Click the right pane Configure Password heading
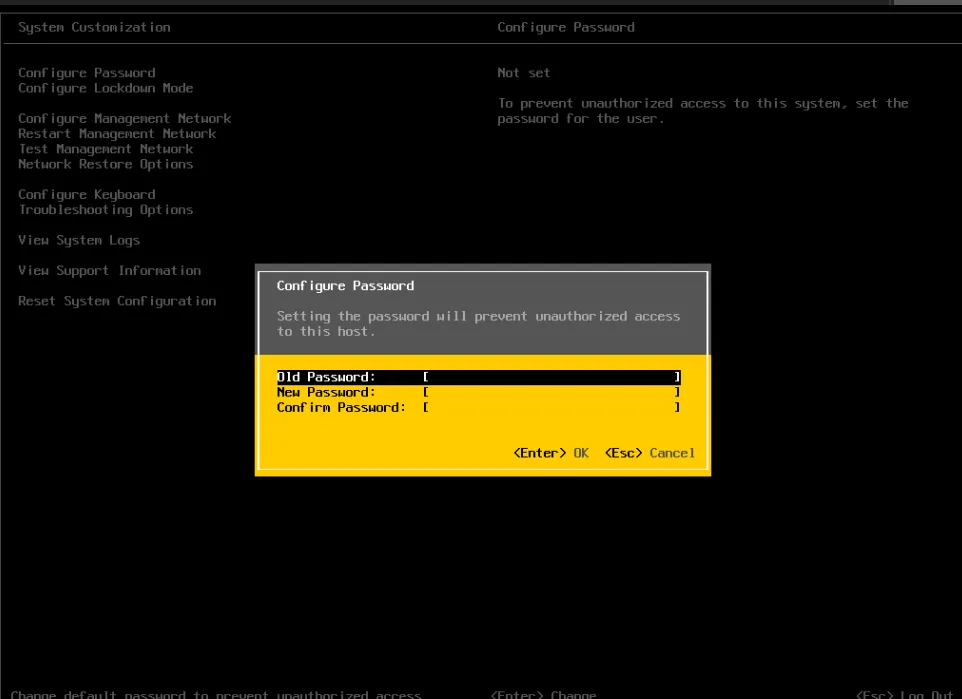 click(x=566, y=28)
